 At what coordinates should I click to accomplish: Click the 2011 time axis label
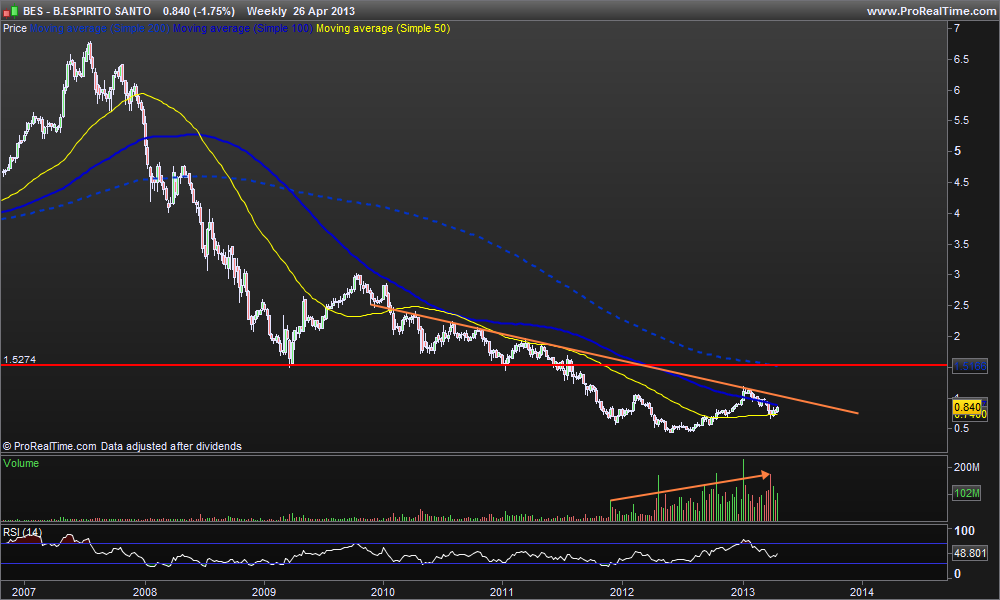(502, 592)
